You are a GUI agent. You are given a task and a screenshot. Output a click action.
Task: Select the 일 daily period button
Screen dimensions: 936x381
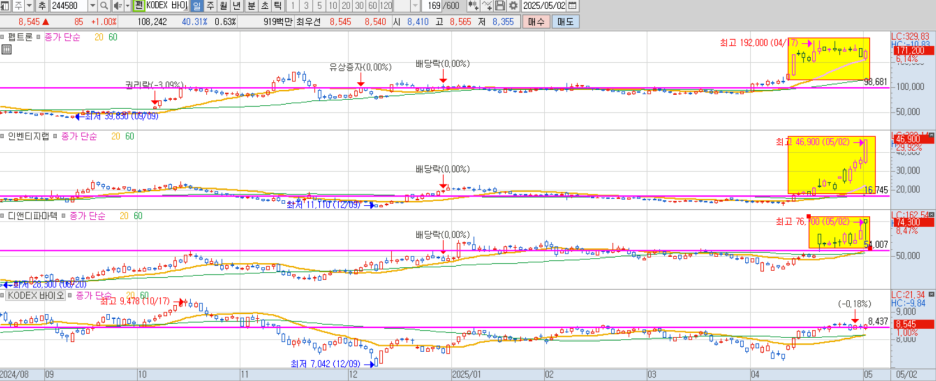pos(197,6)
